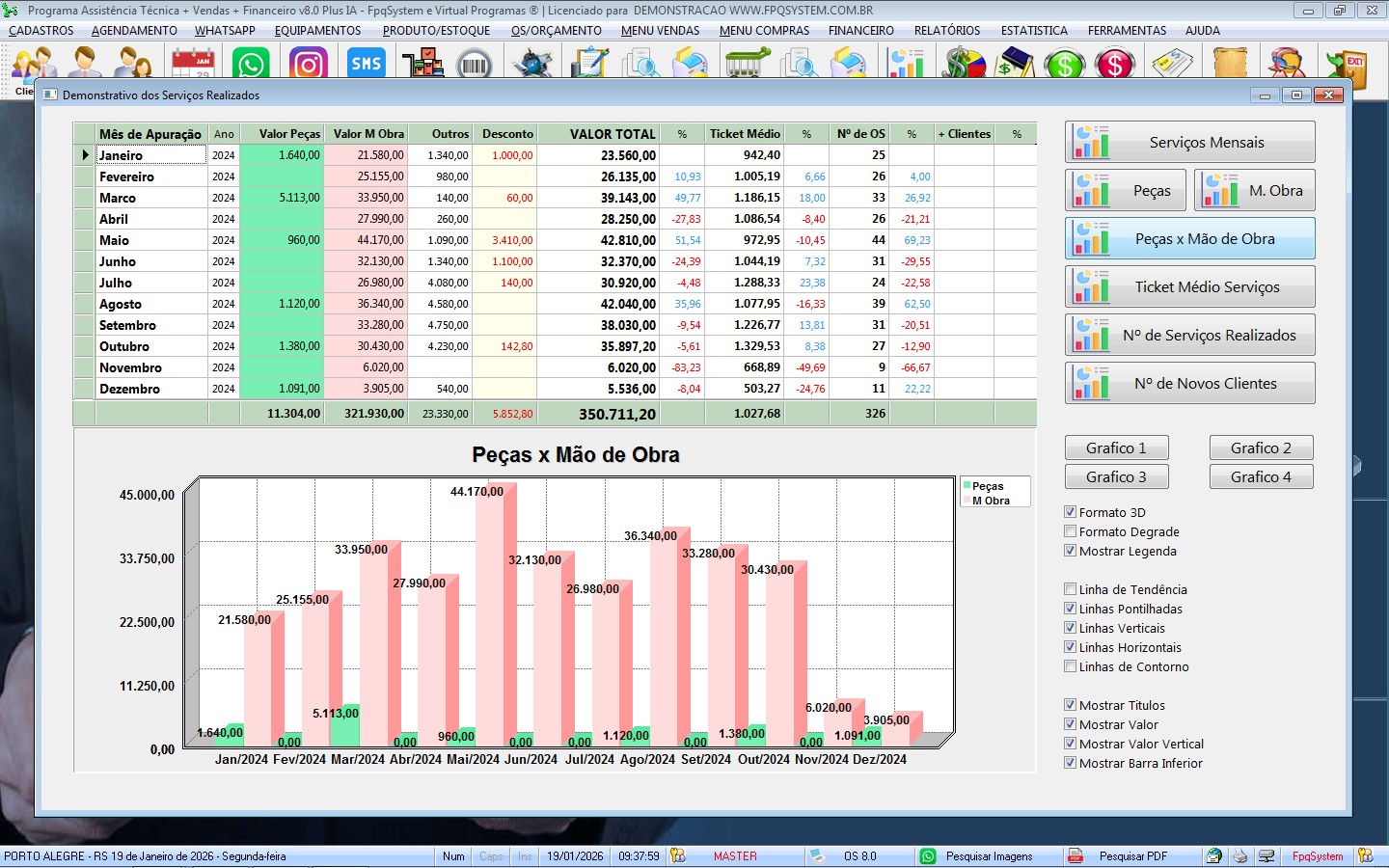Image resolution: width=1389 pixels, height=868 pixels.
Task: Show the Ticket Médio Serviços chart
Action: (1189, 286)
